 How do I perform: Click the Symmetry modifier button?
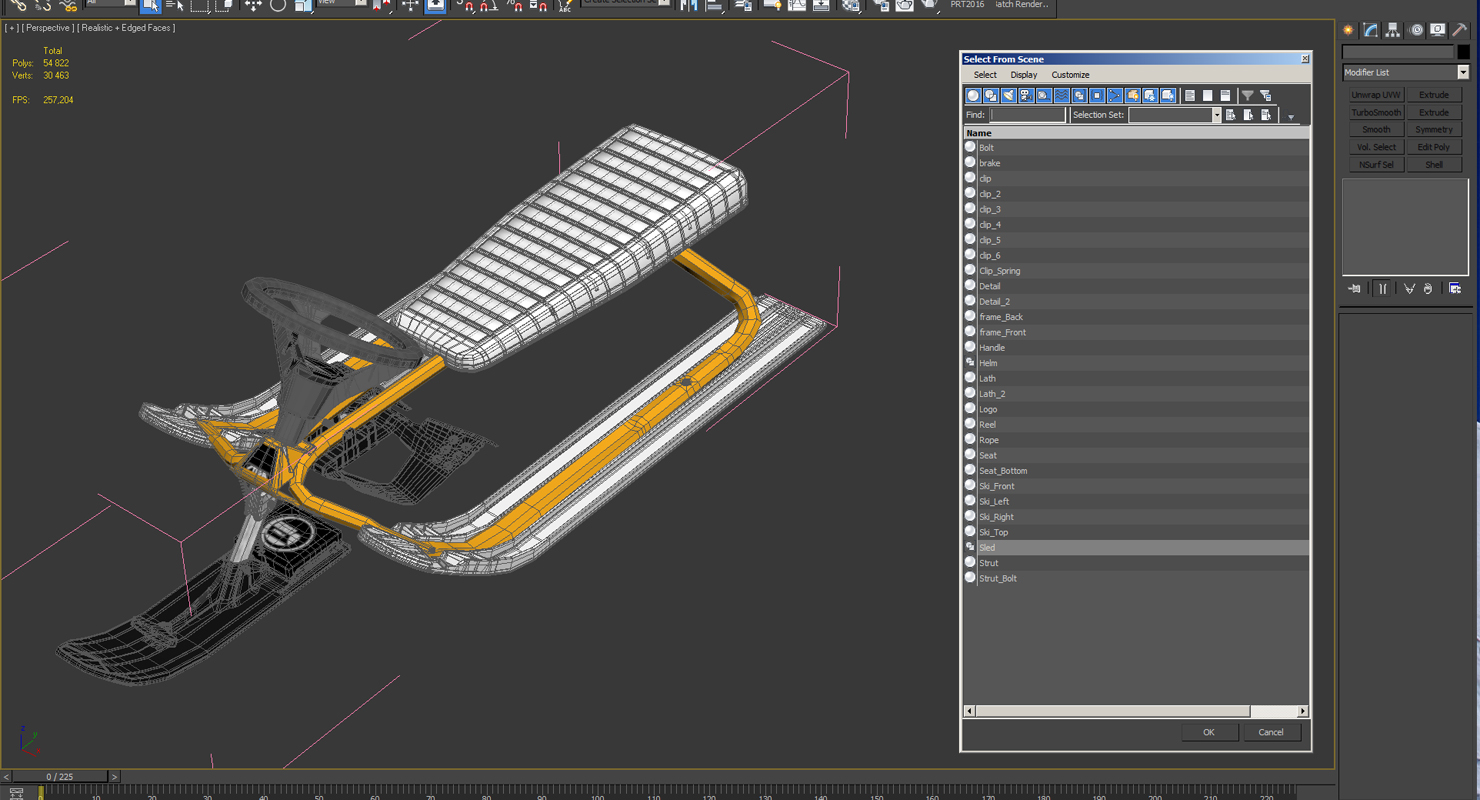click(x=1434, y=130)
